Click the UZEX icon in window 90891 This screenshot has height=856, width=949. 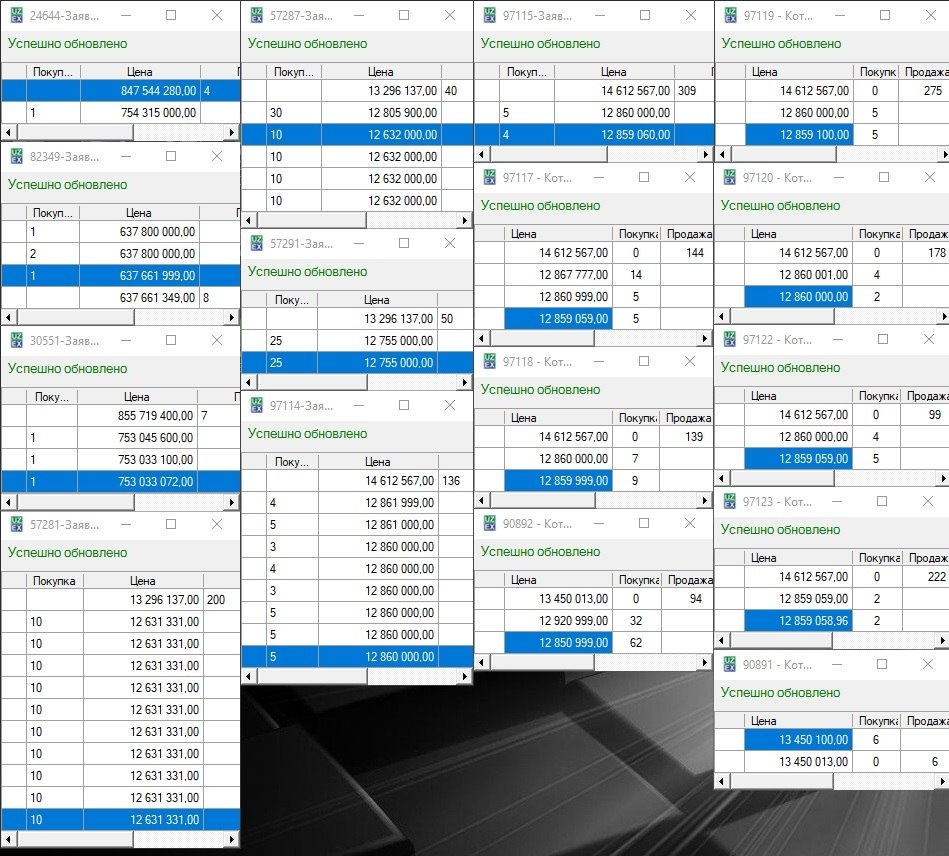pyautogui.click(x=730, y=664)
